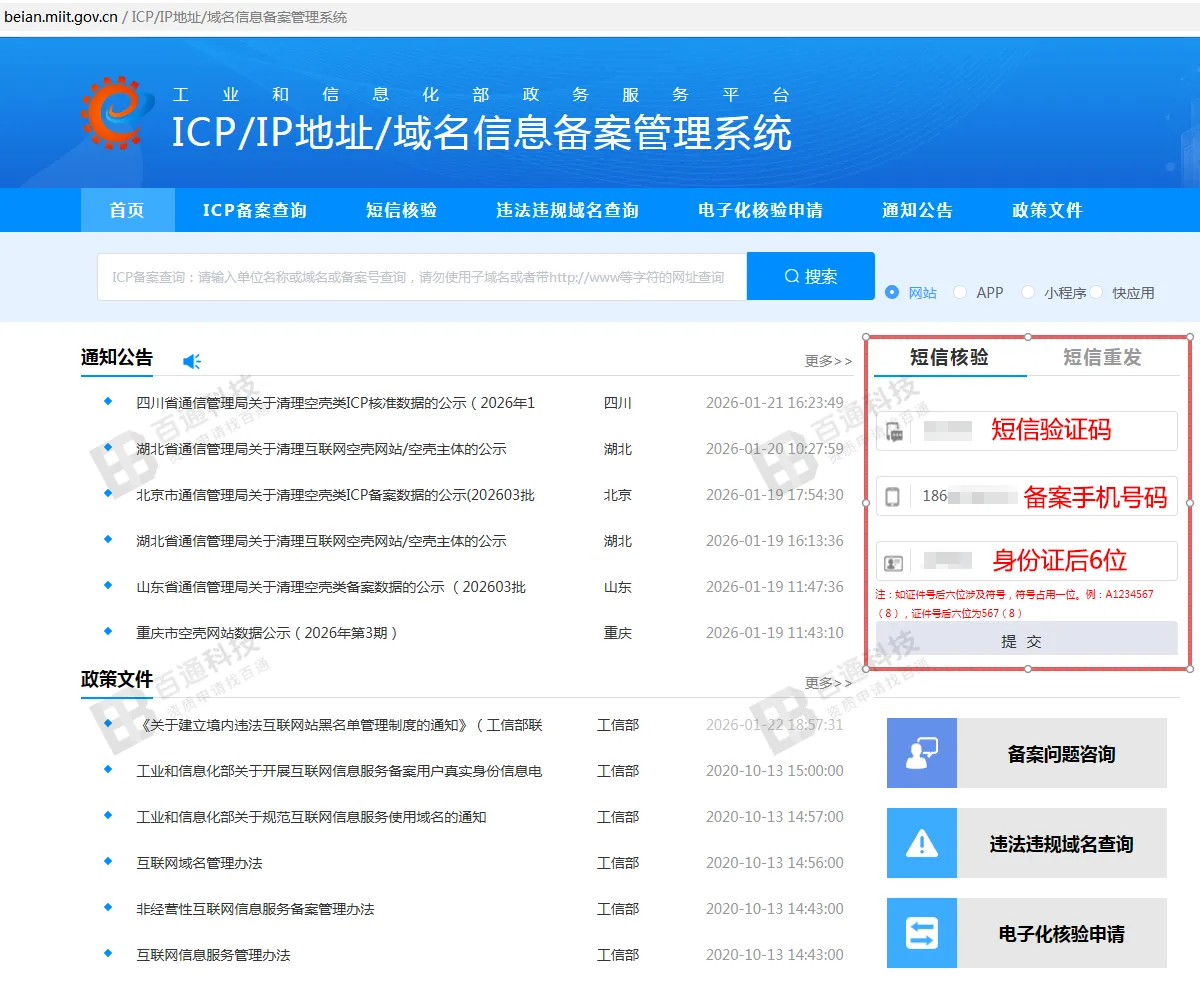
Task: Click the ICP备案查询 search input box
Action: click(x=420, y=275)
